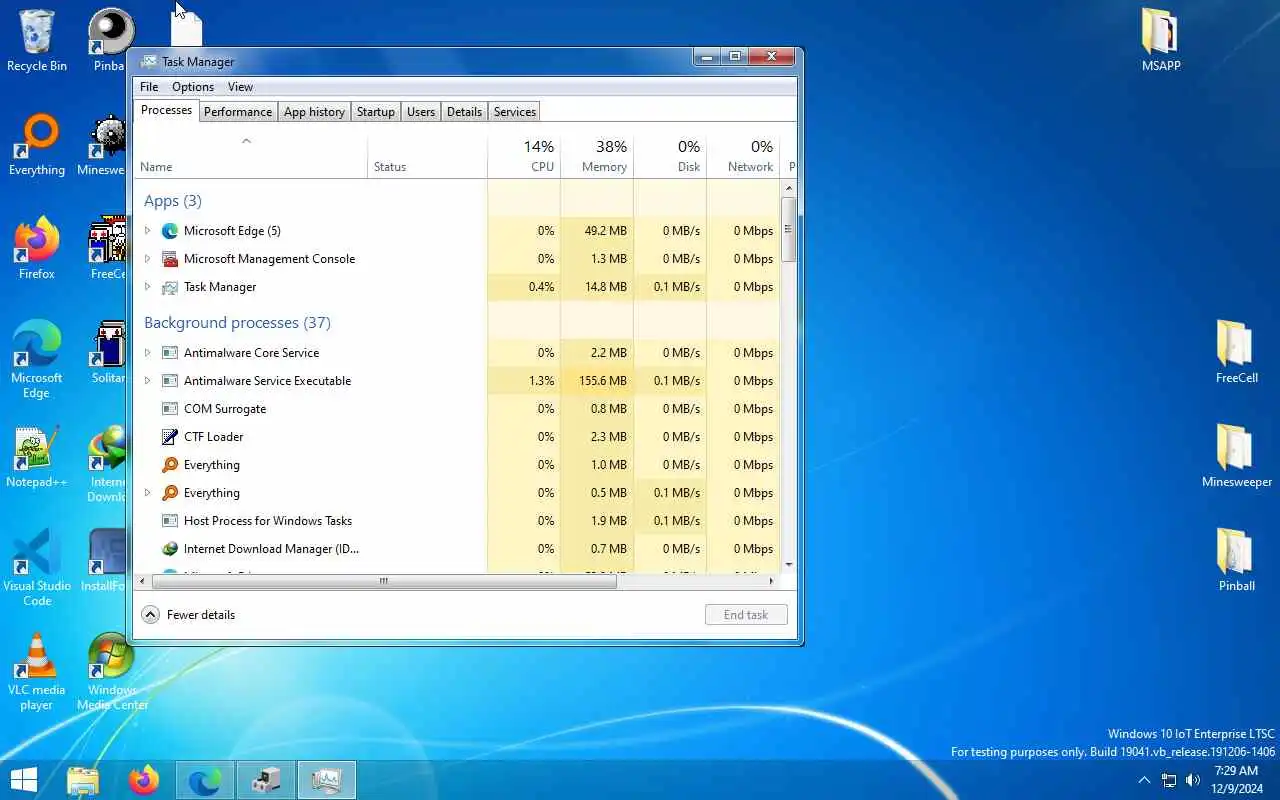Open the Recycle Bin desktop icon
Viewport: 1280px width, 800px height.
point(37,42)
